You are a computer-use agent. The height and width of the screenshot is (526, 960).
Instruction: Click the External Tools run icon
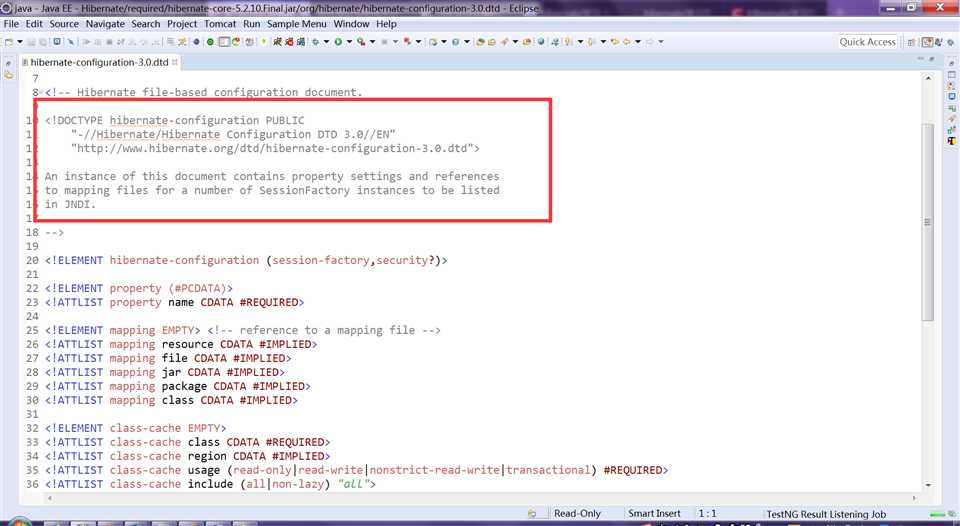361,42
